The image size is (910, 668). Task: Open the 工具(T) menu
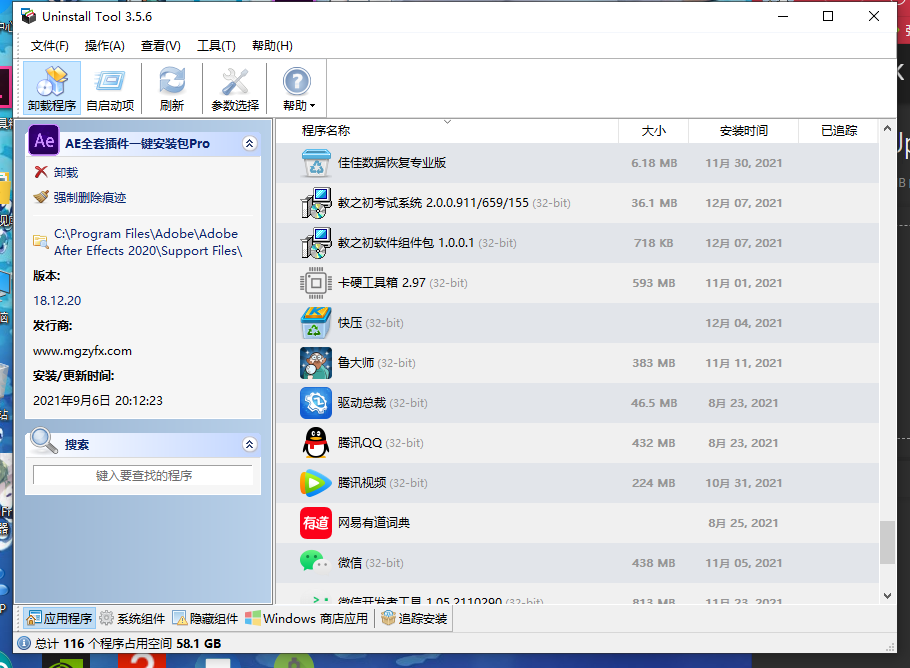click(216, 46)
